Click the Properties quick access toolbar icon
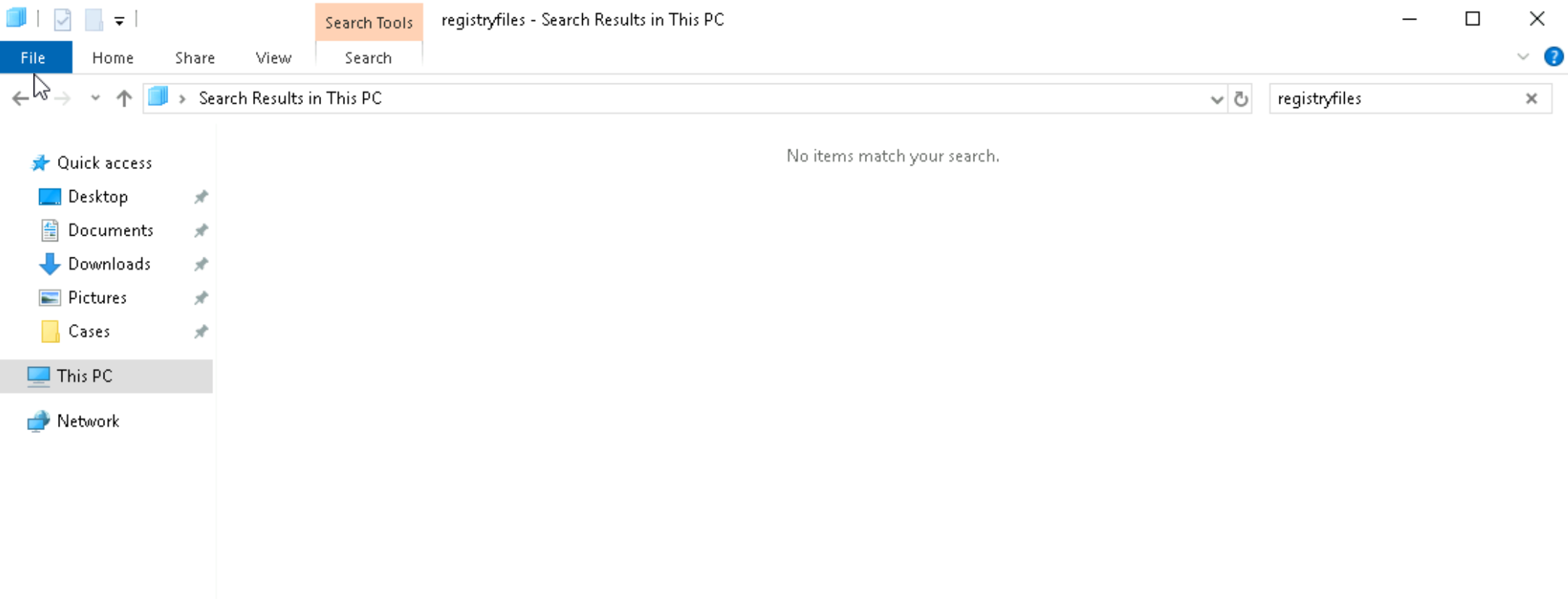This screenshot has height=599, width=1568. coord(62,20)
